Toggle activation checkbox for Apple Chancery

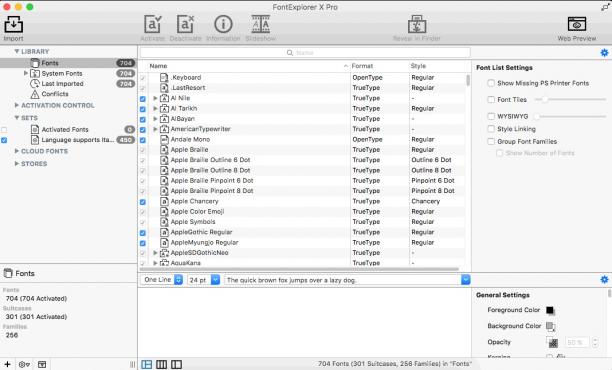click(x=143, y=202)
